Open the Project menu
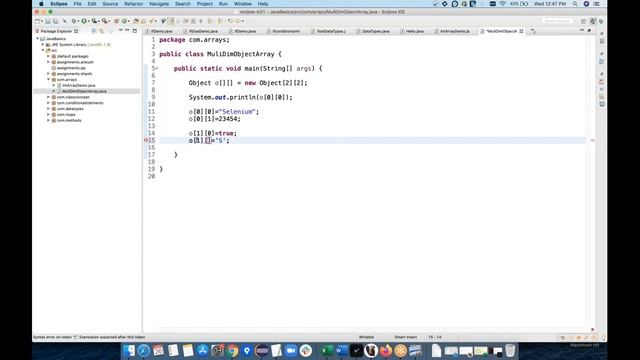 pos(204,4)
